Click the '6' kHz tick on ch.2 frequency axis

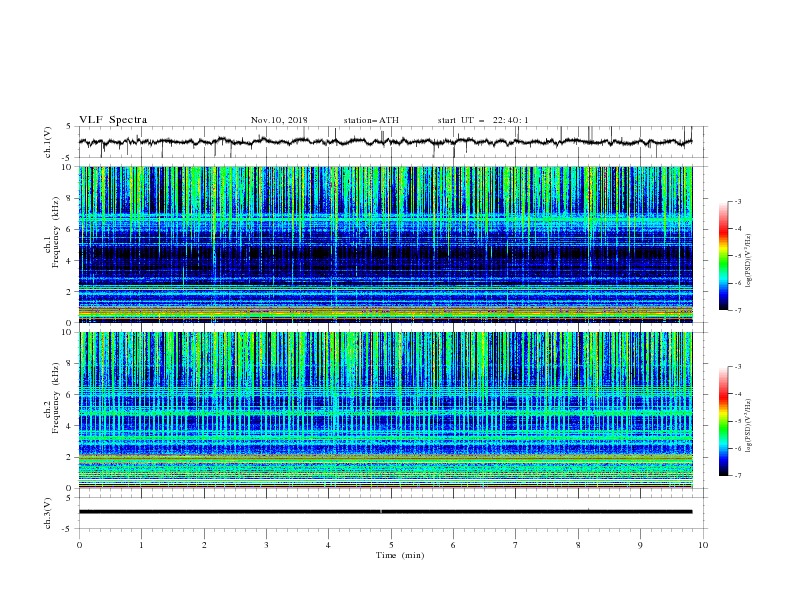[x=71, y=394]
